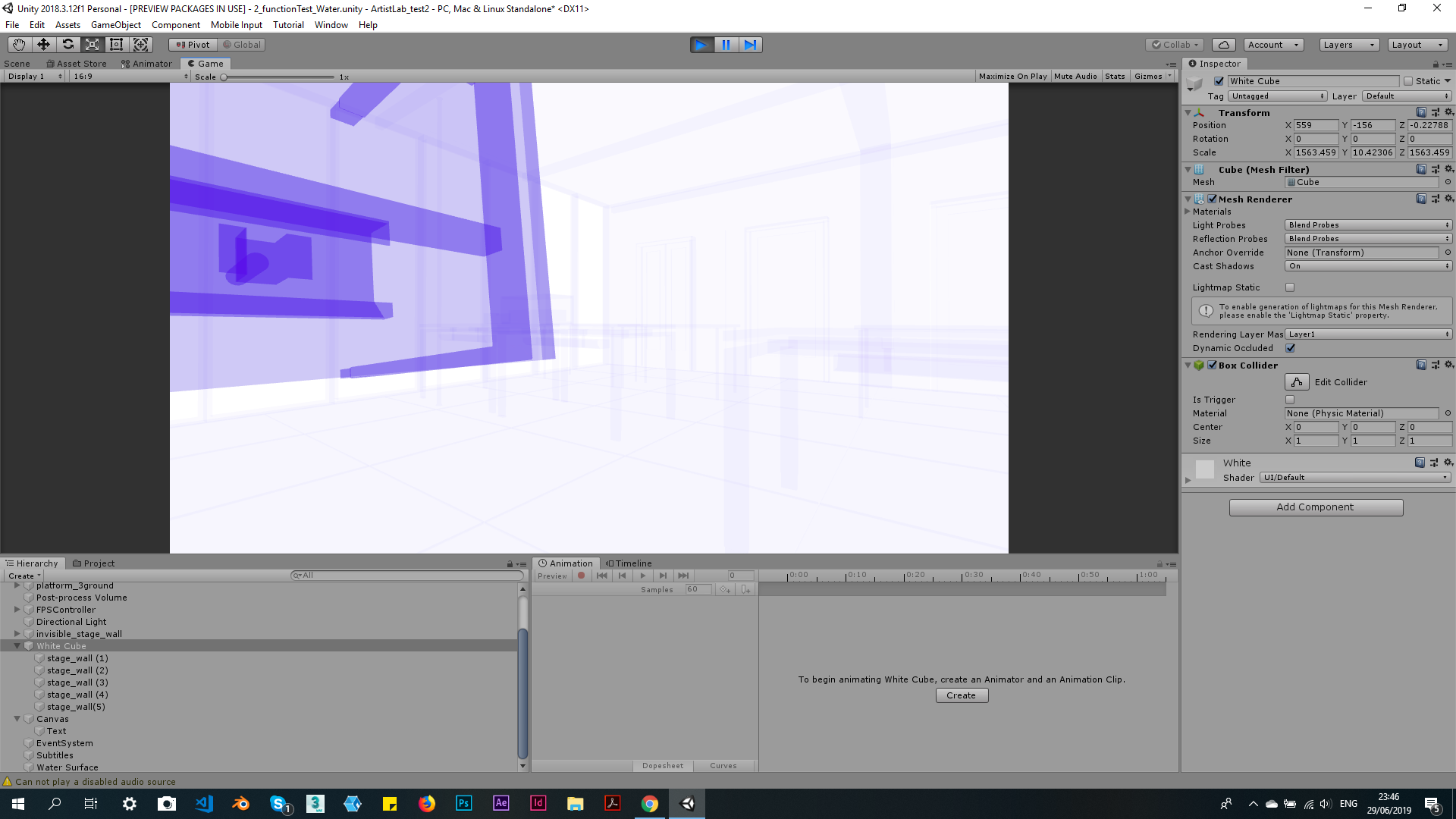Open the cloud Services icon

click(x=1223, y=45)
